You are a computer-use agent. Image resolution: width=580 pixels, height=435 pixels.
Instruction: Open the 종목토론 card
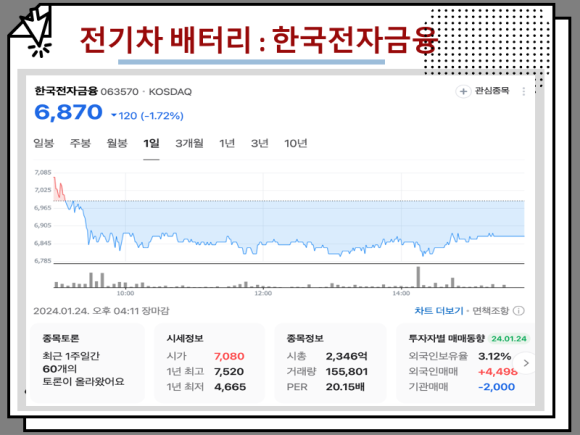[x=88, y=362]
